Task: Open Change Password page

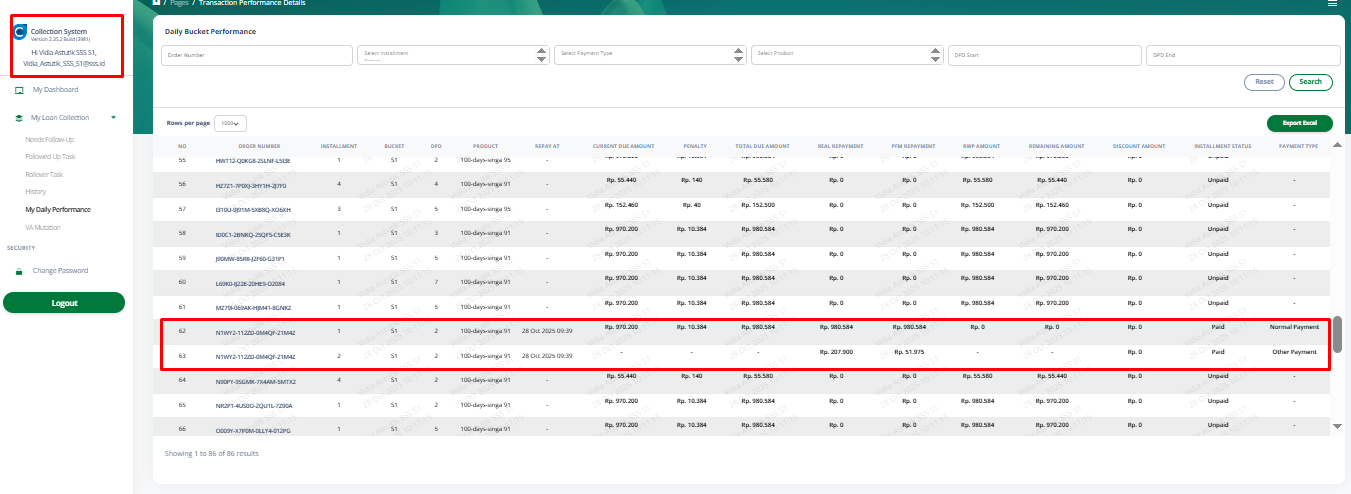Action: coord(60,271)
